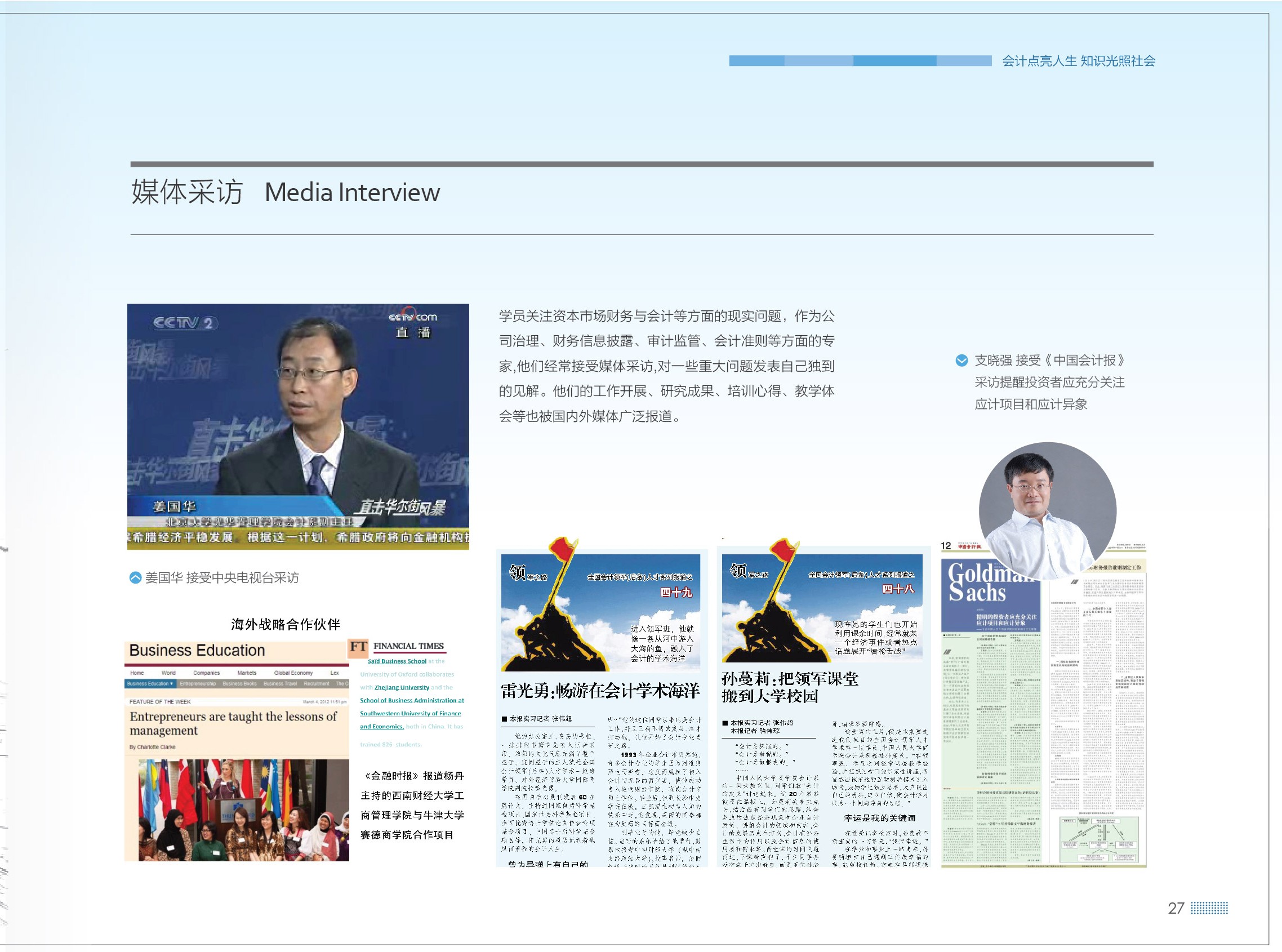Screen dimensions: 1282x952
Task: Click the subheading 幸运是我的关键词
Action: [879, 818]
